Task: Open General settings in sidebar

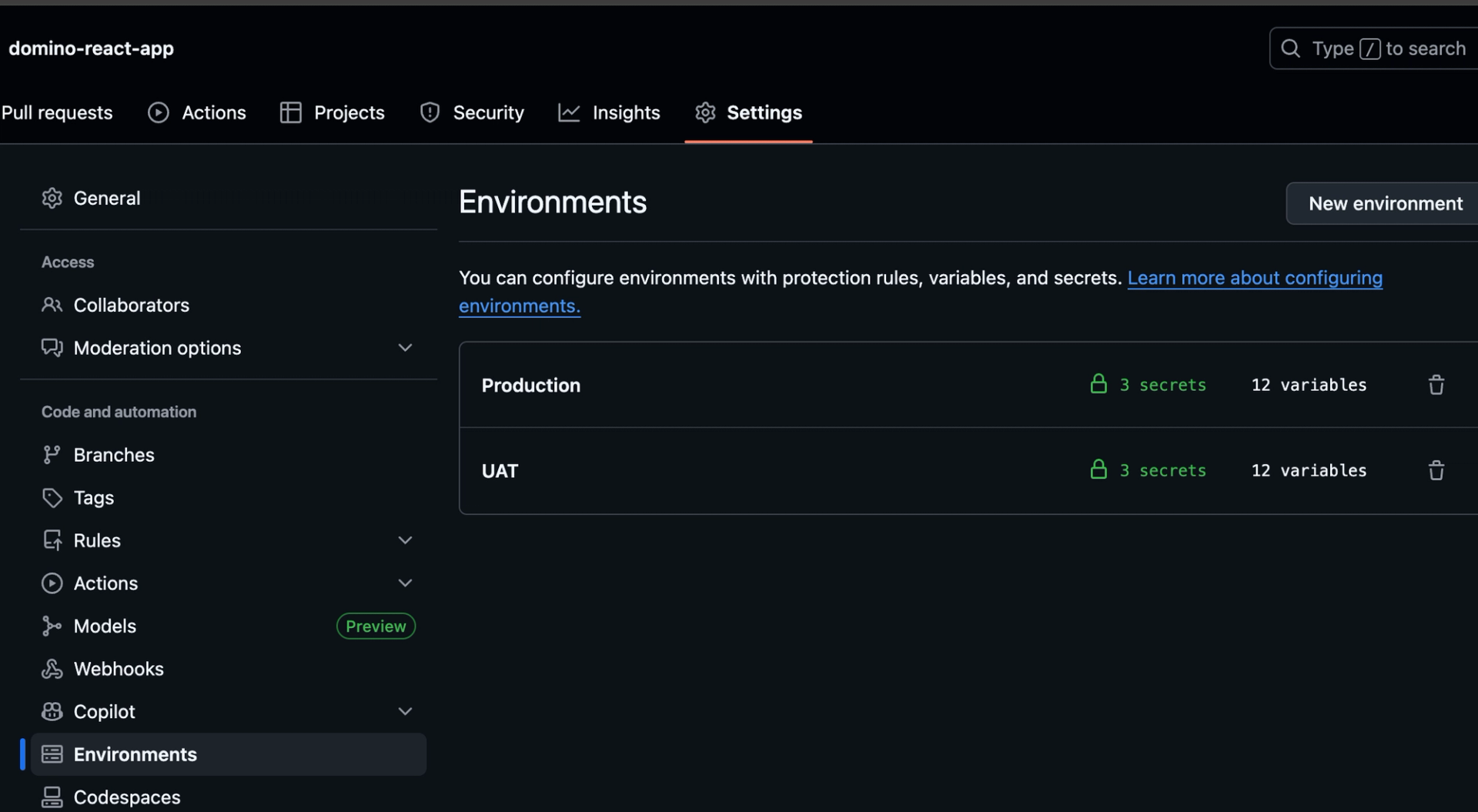Action: click(228, 198)
